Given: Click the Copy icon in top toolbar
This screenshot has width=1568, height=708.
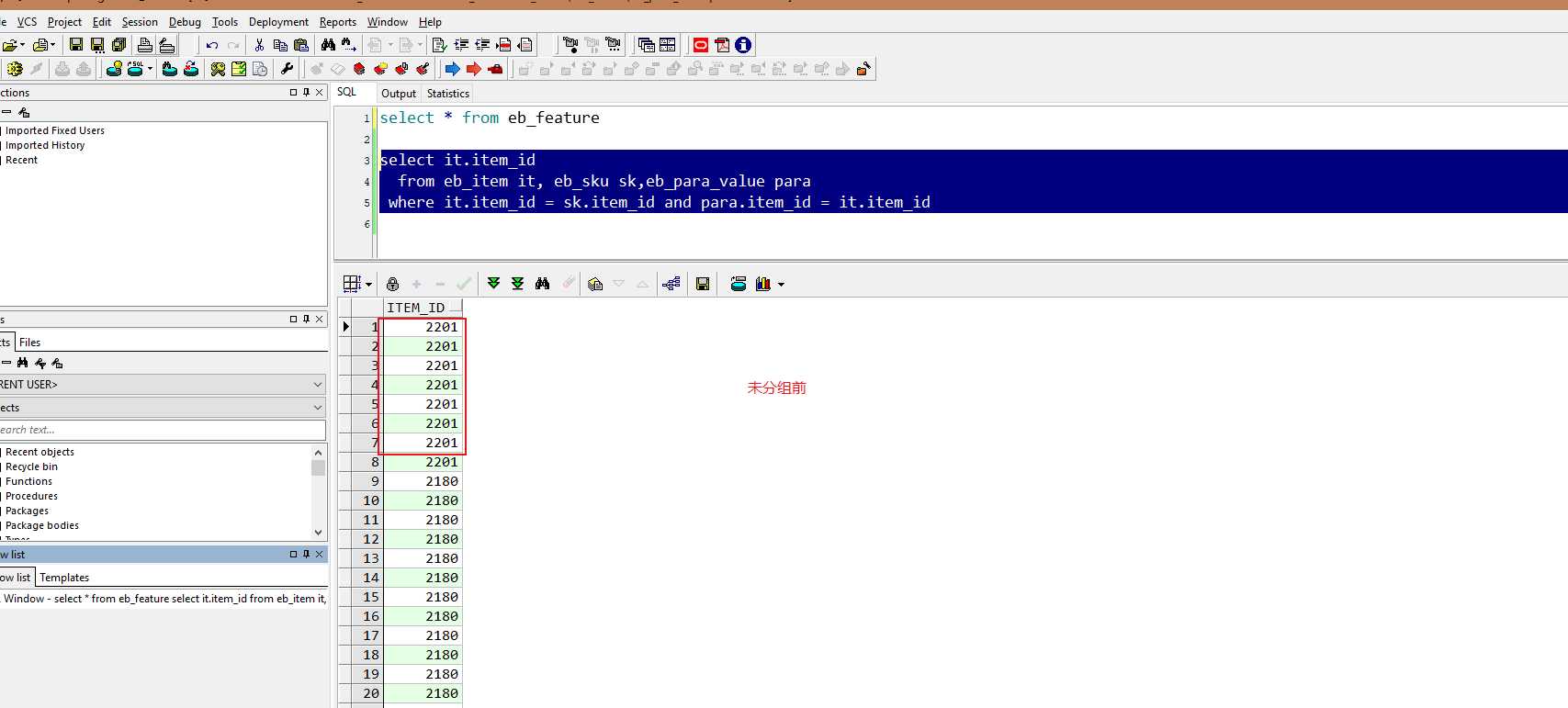Looking at the screenshot, I should pyautogui.click(x=280, y=45).
